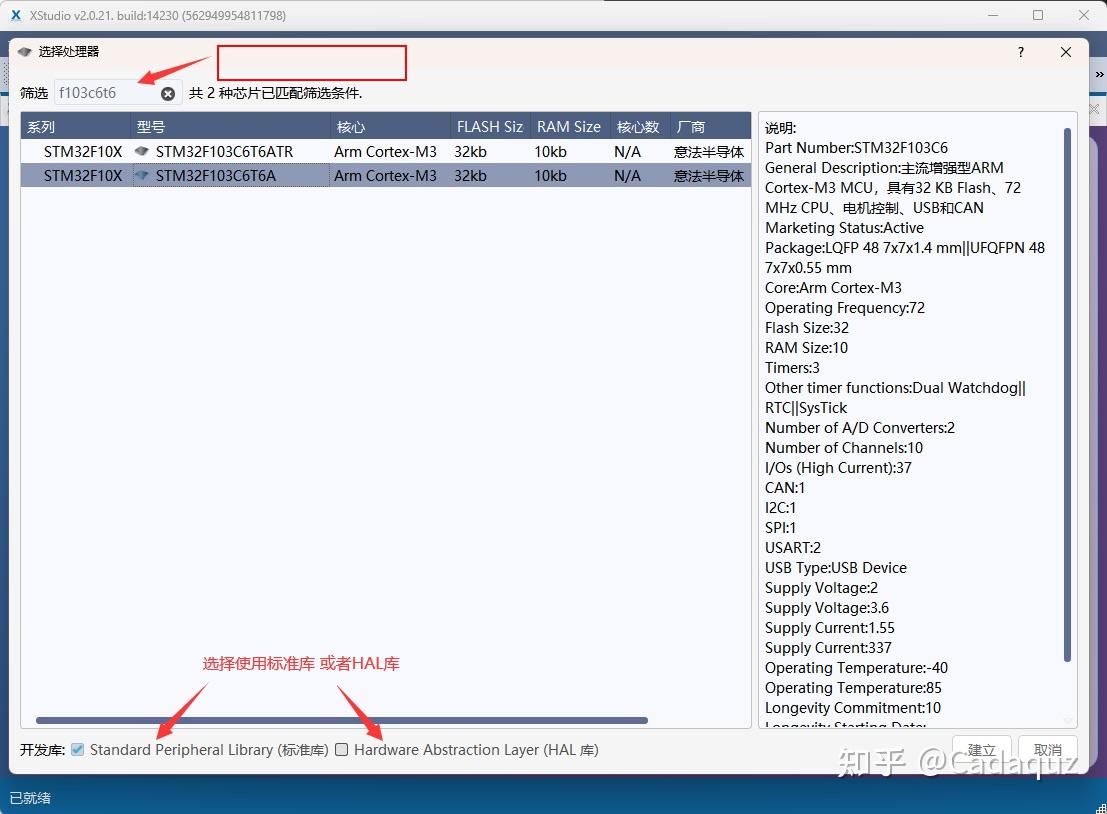Viewport: 1107px width, 814px height.
Task: Click the Marketing Status:Active line
Action: tap(844, 228)
